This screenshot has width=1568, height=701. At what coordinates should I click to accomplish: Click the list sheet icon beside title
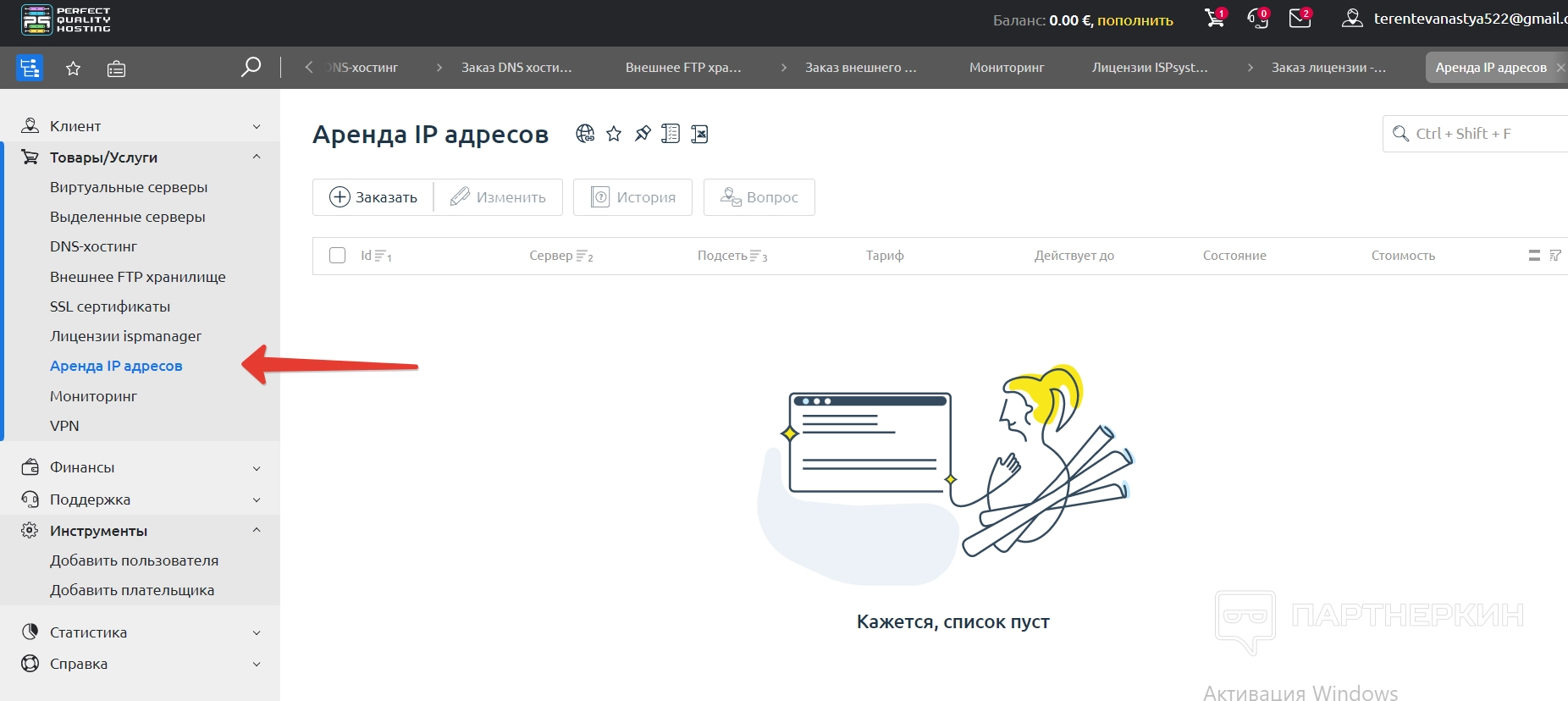coord(671,134)
